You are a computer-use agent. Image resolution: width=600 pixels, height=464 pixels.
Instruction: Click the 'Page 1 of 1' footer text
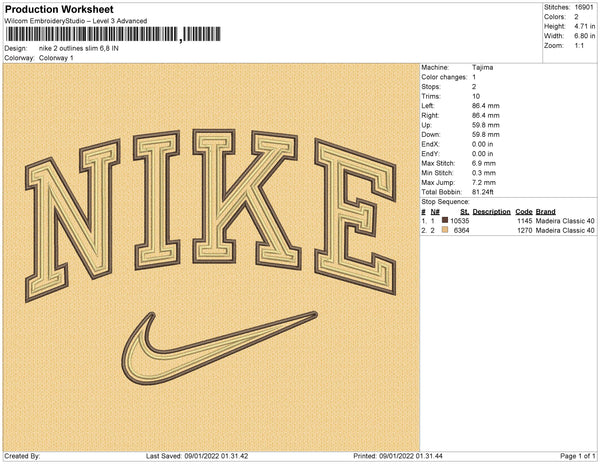pyautogui.click(x=578, y=456)
